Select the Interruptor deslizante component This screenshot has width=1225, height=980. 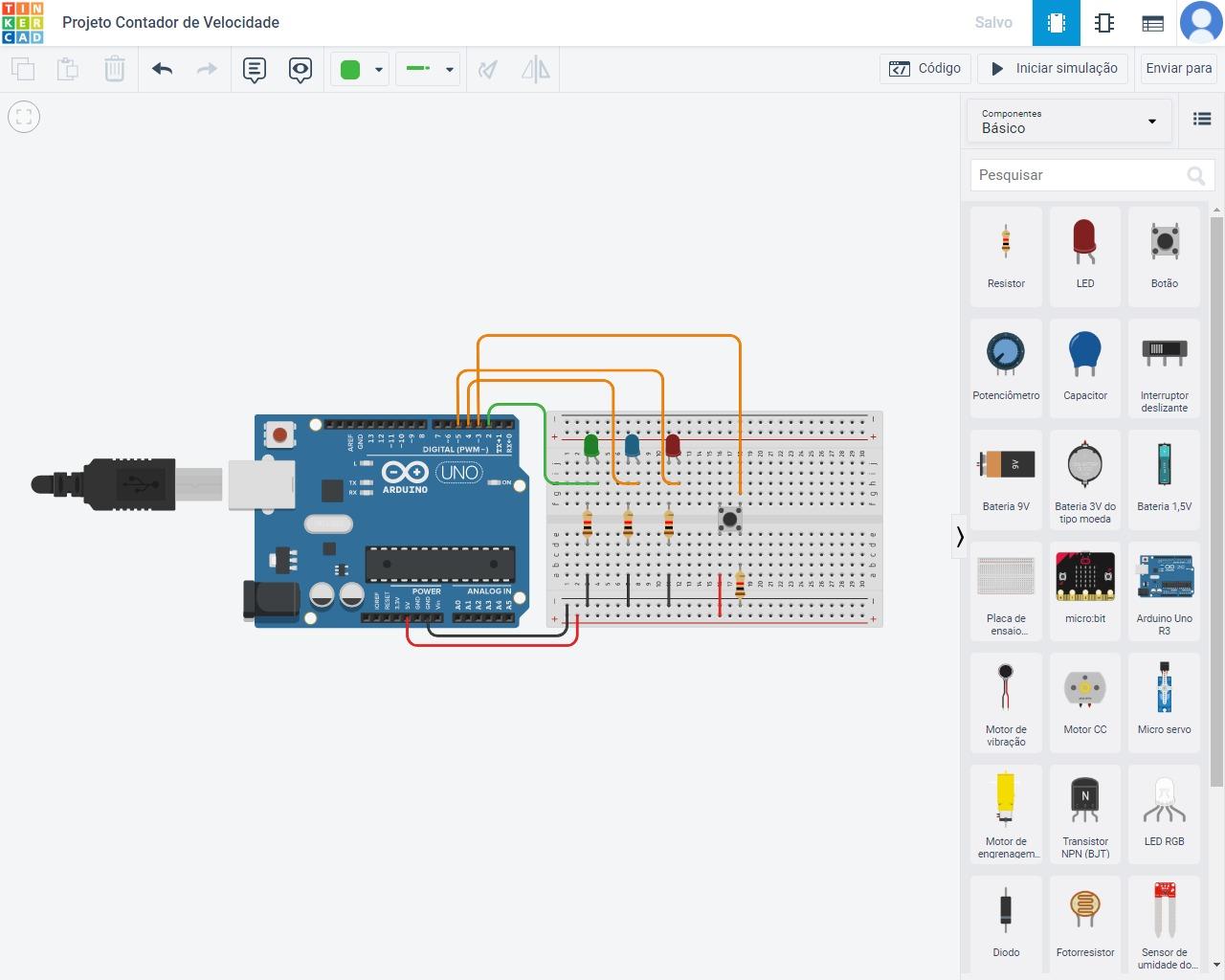click(1165, 367)
